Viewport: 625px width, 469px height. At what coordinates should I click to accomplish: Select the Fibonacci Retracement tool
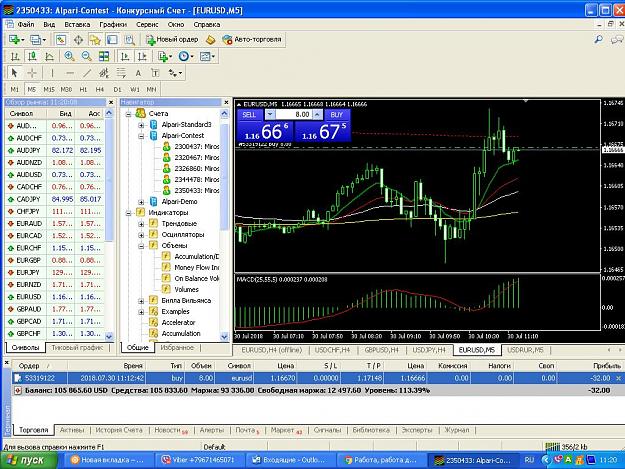(121, 73)
